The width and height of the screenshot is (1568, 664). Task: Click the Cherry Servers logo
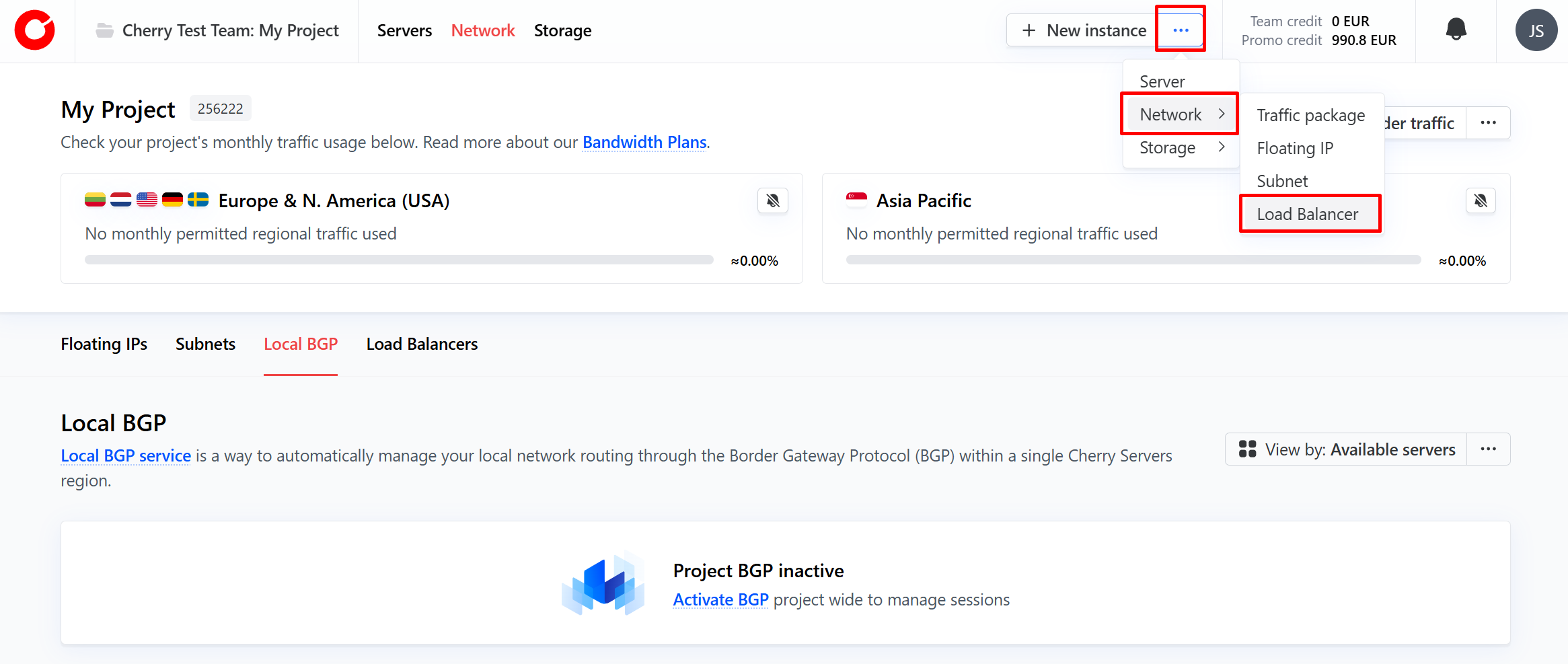pos(34,30)
